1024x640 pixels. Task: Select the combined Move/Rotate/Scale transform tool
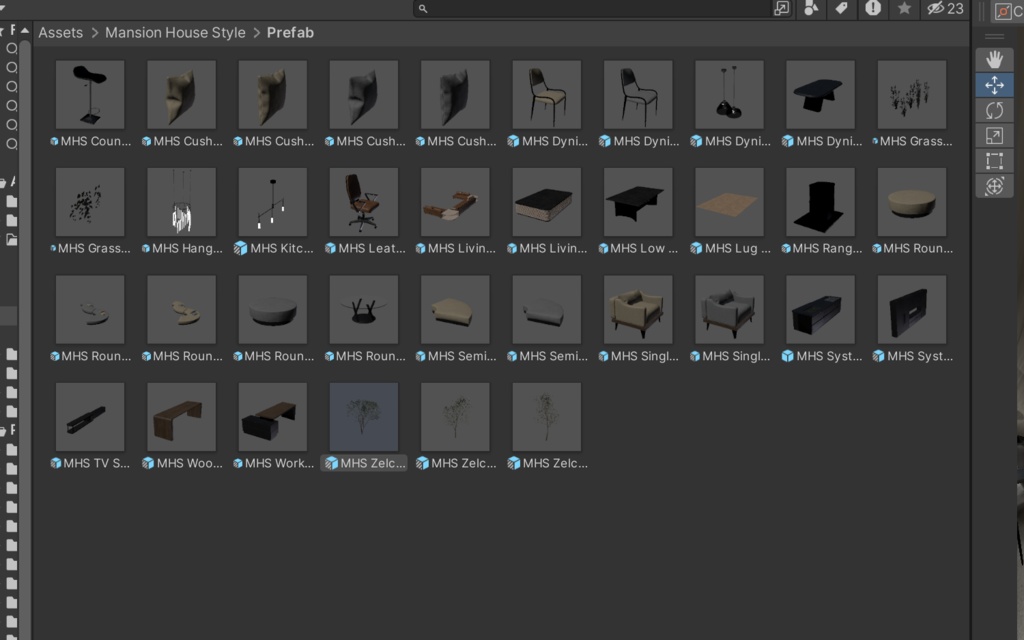pos(995,185)
